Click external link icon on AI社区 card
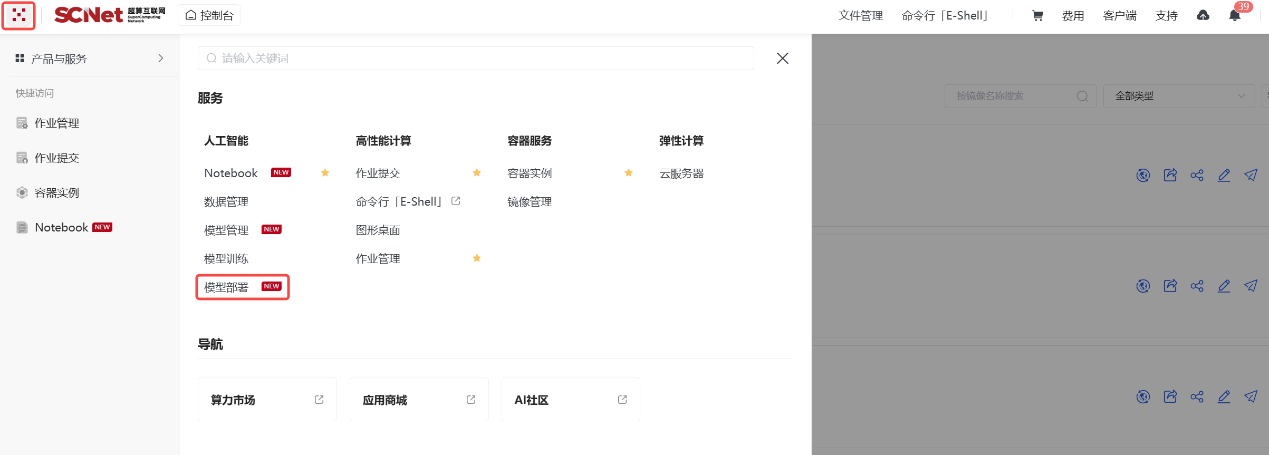Image resolution: width=1269 pixels, height=455 pixels. tap(622, 400)
